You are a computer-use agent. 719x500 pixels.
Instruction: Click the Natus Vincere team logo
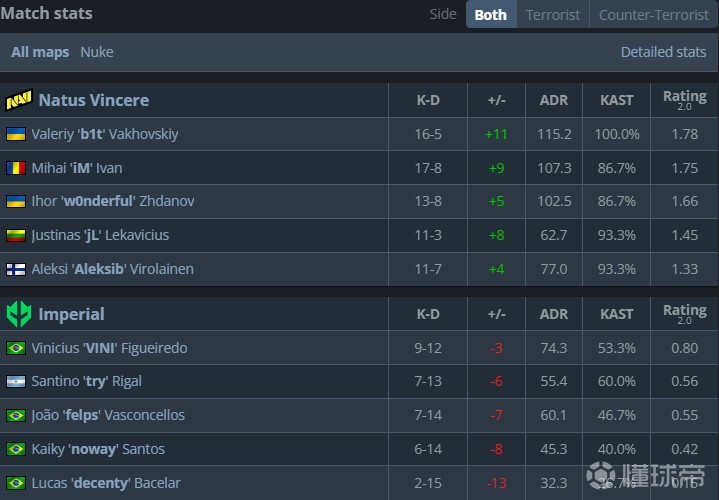pyautogui.click(x=19, y=100)
